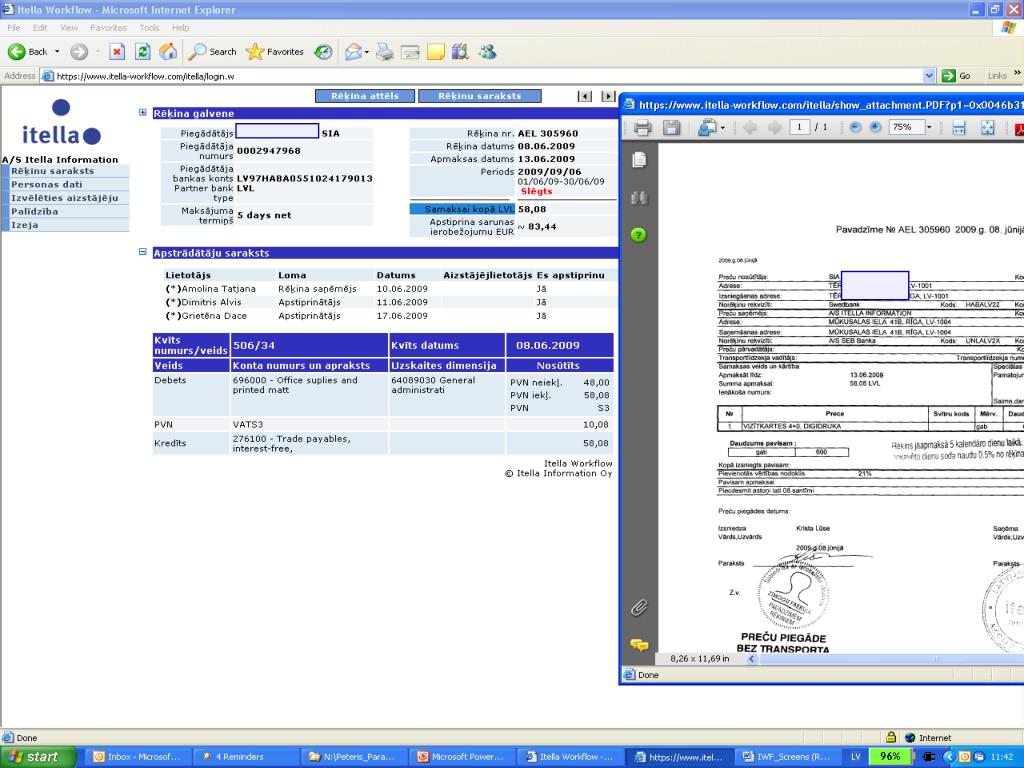Save a copy of the PDF attachment
Image resolution: width=1024 pixels, height=768 pixels.
point(671,127)
